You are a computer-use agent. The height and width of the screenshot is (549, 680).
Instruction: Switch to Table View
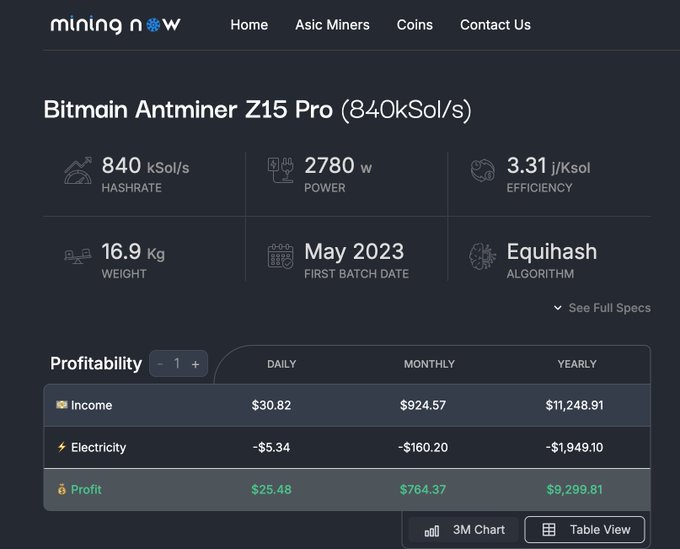[x=585, y=529]
